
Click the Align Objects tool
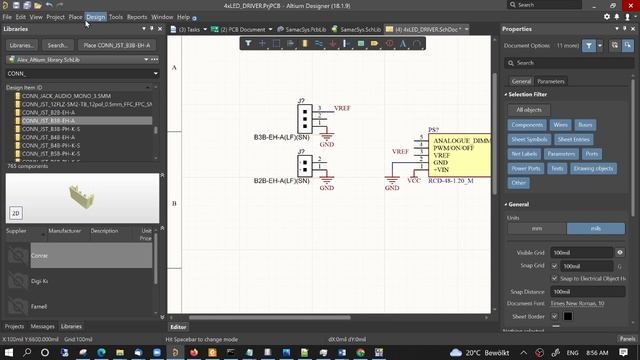click(x=291, y=43)
